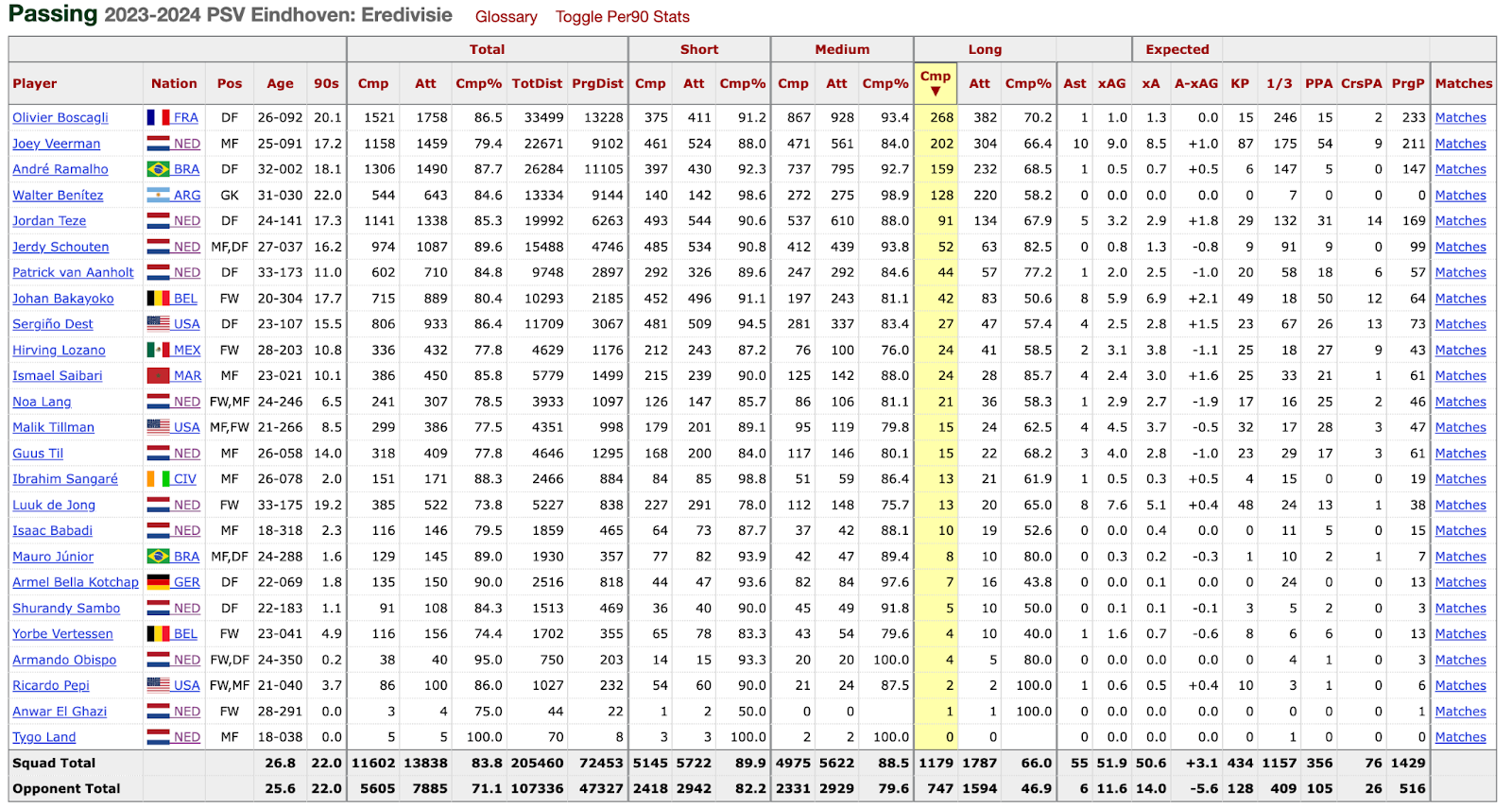Open Guus Til player page

(38, 454)
